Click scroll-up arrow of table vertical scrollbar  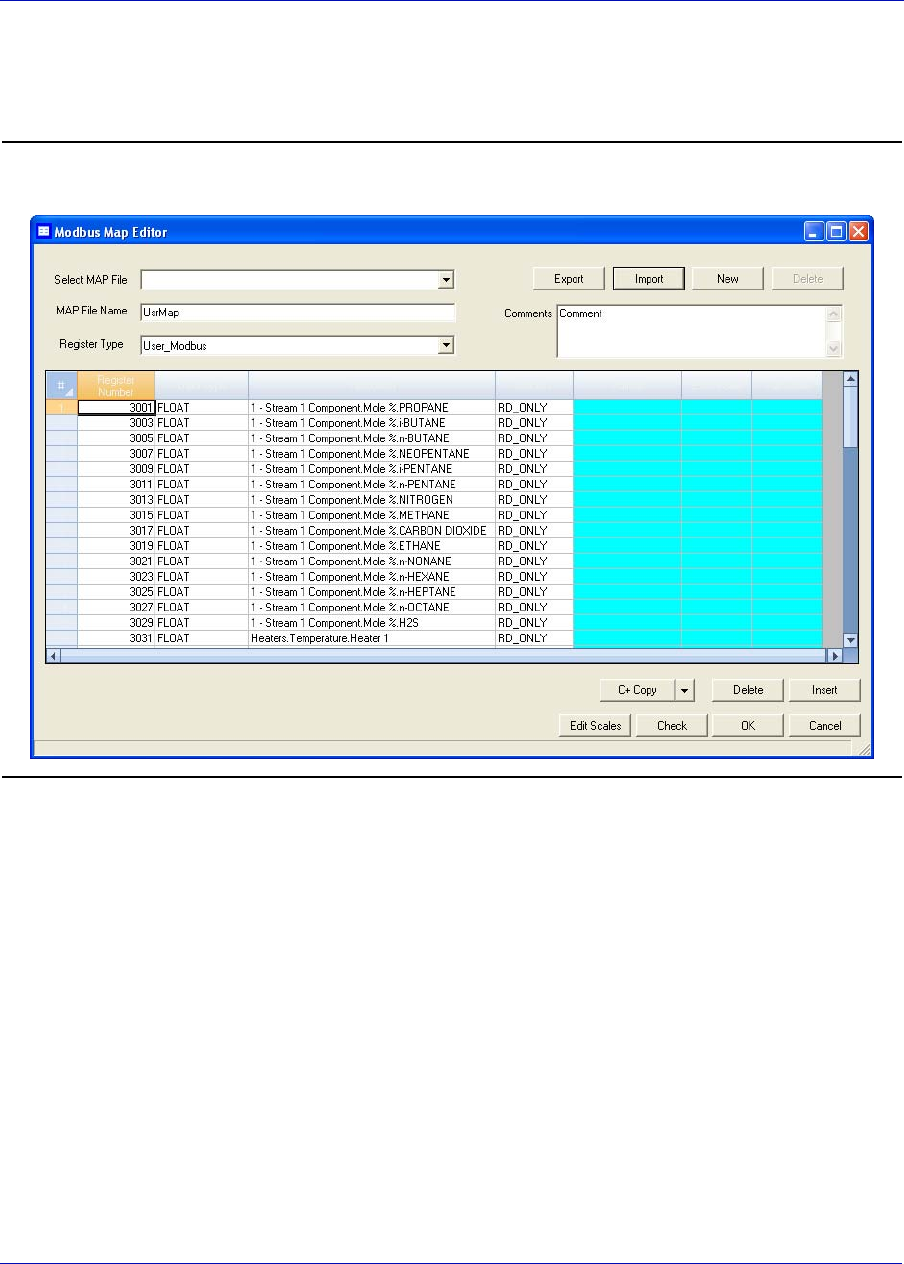[x=851, y=379]
